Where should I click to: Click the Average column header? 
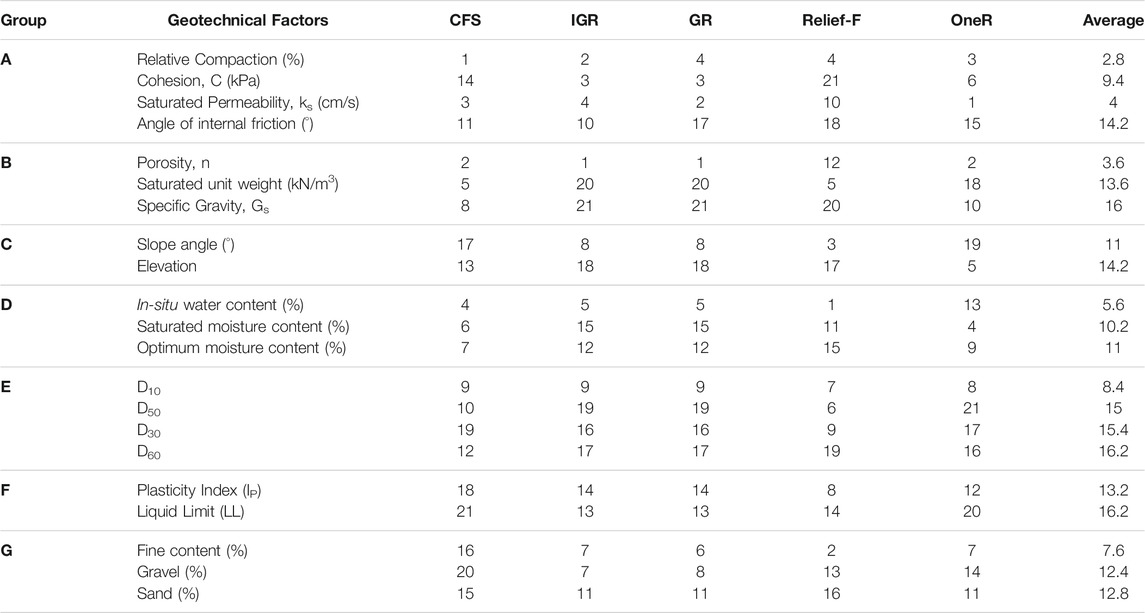pos(1114,20)
